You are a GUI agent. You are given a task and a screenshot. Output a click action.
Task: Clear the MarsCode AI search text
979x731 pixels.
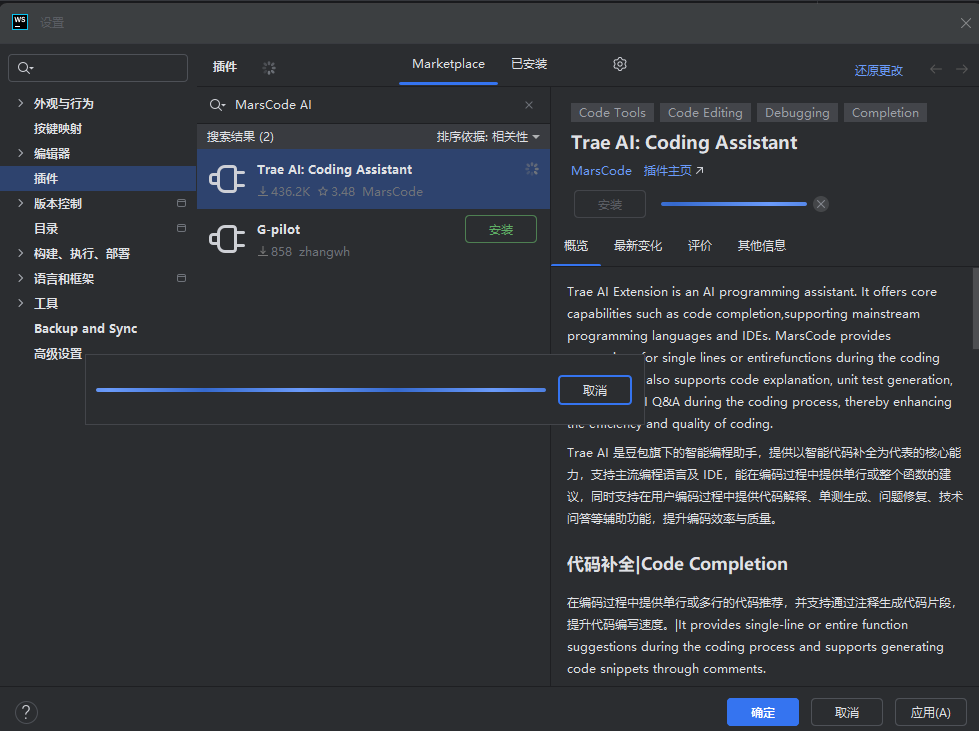point(529,105)
